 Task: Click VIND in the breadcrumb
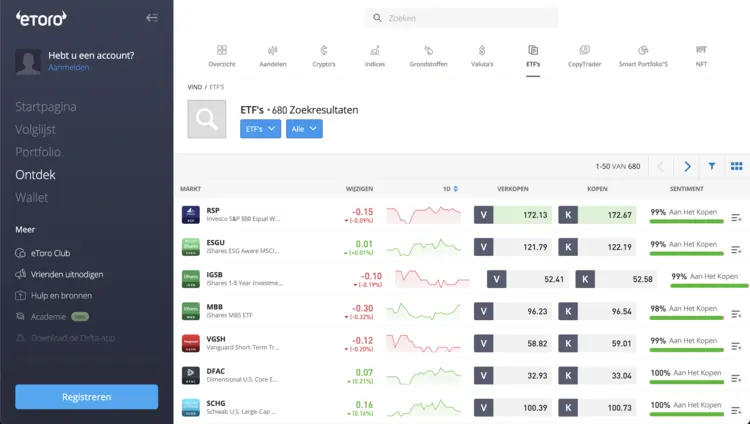(195, 87)
